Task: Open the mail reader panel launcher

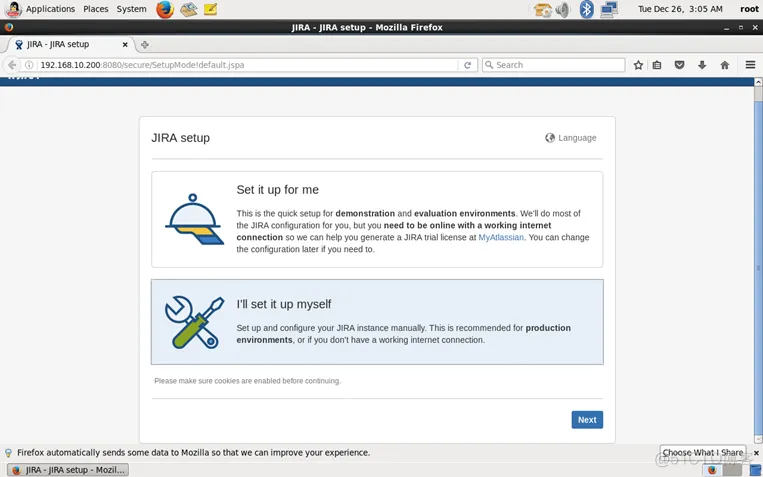Action: click(x=188, y=9)
